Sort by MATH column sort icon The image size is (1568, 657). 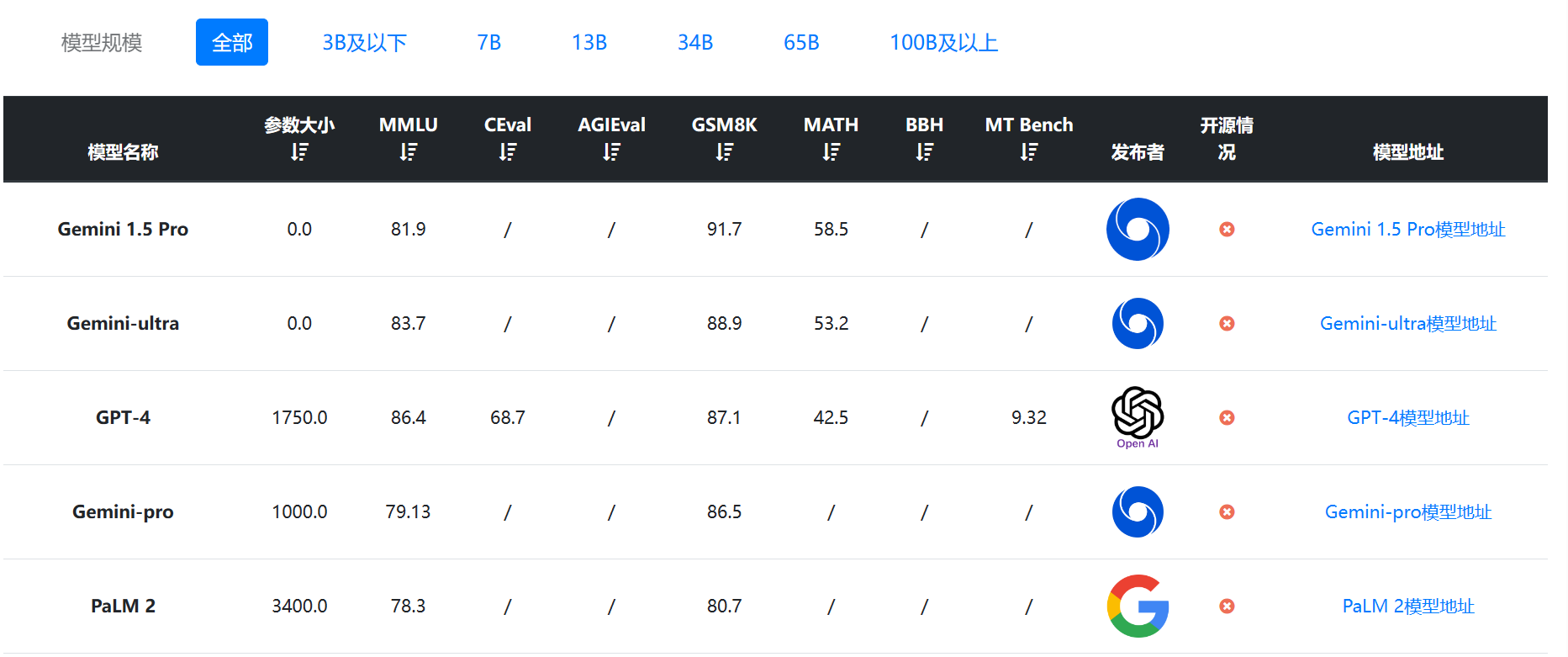[832, 152]
